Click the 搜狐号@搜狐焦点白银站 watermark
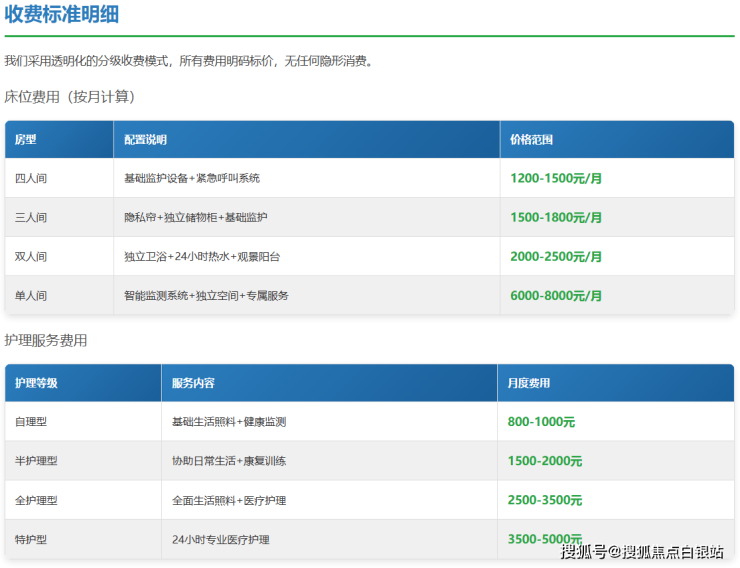Image resolution: width=740 pixels, height=568 pixels. [642, 551]
